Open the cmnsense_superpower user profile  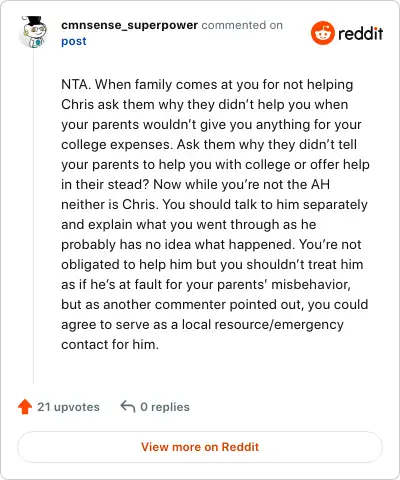pyautogui.click(x=129, y=25)
